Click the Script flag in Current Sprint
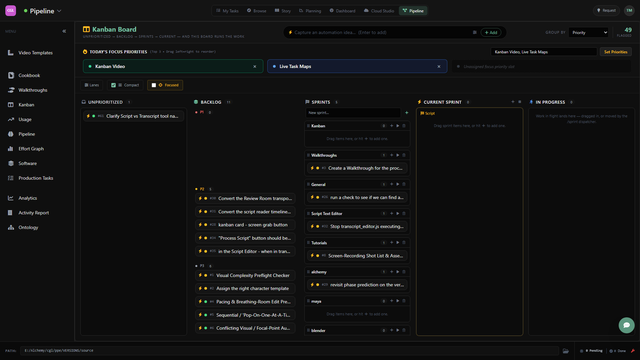640x360 pixels. pos(427,113)
